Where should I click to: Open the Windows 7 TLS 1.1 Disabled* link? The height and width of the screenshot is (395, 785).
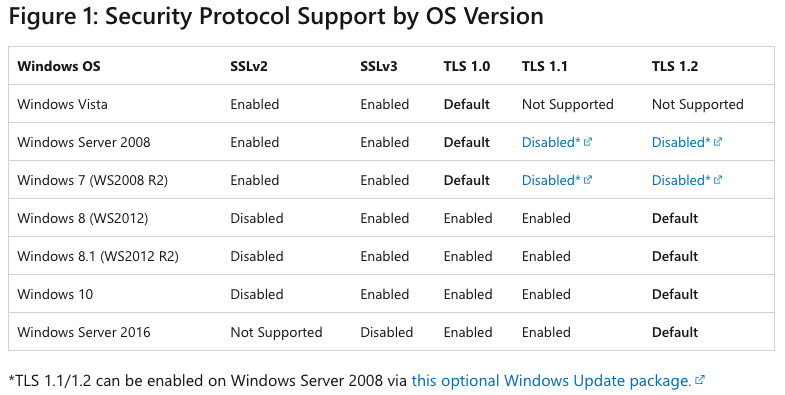pos(551,180)
